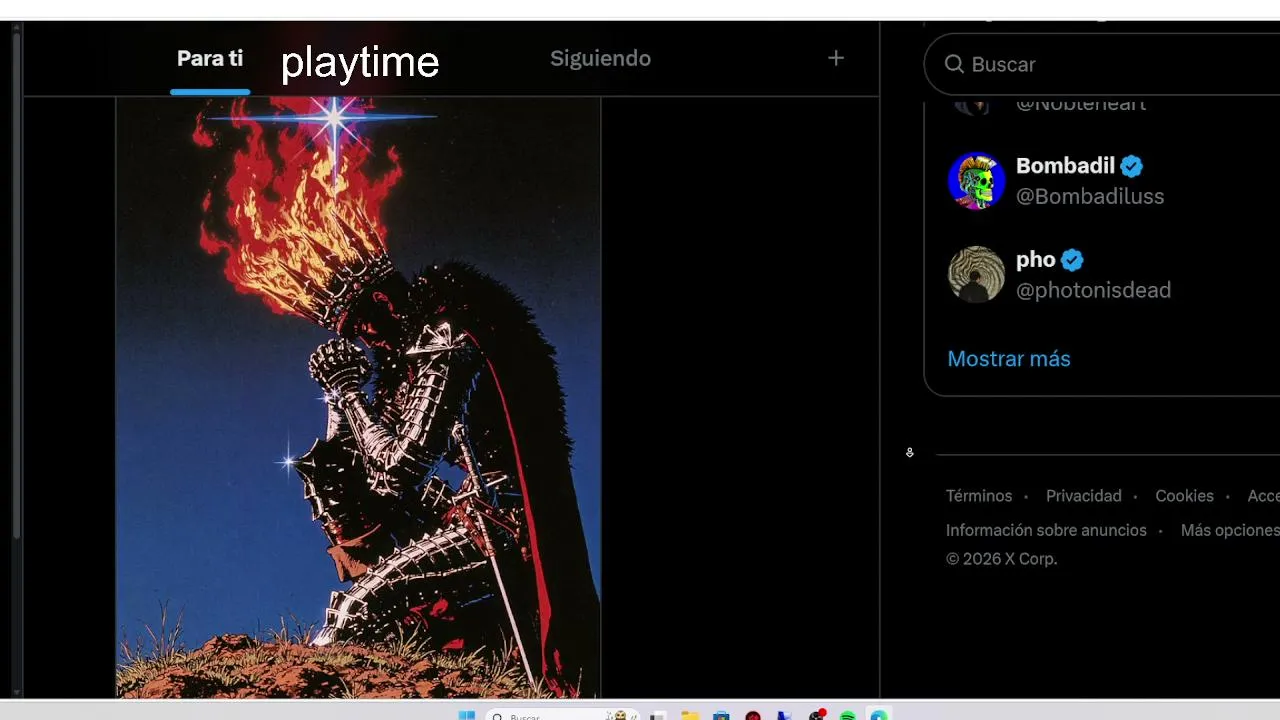
Task: Add a new timeline tab with plus icon
Action: click(836, 58)
